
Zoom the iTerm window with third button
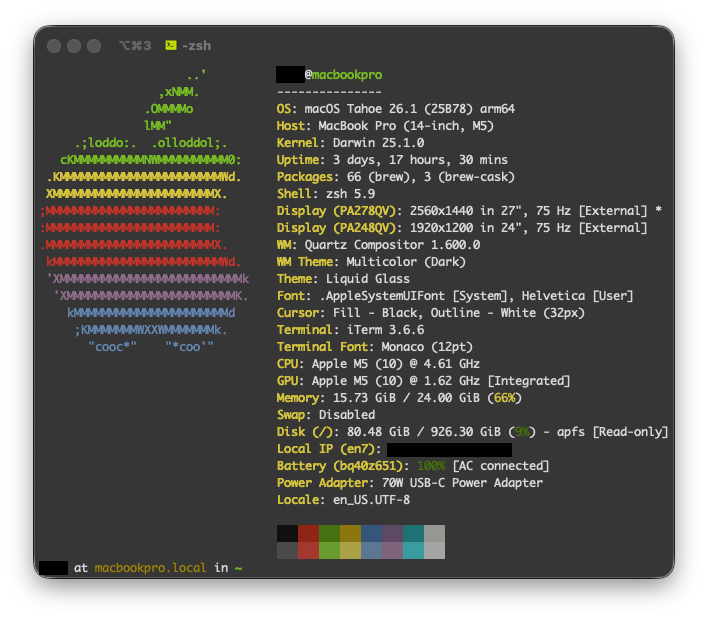(x=94, y=46)
